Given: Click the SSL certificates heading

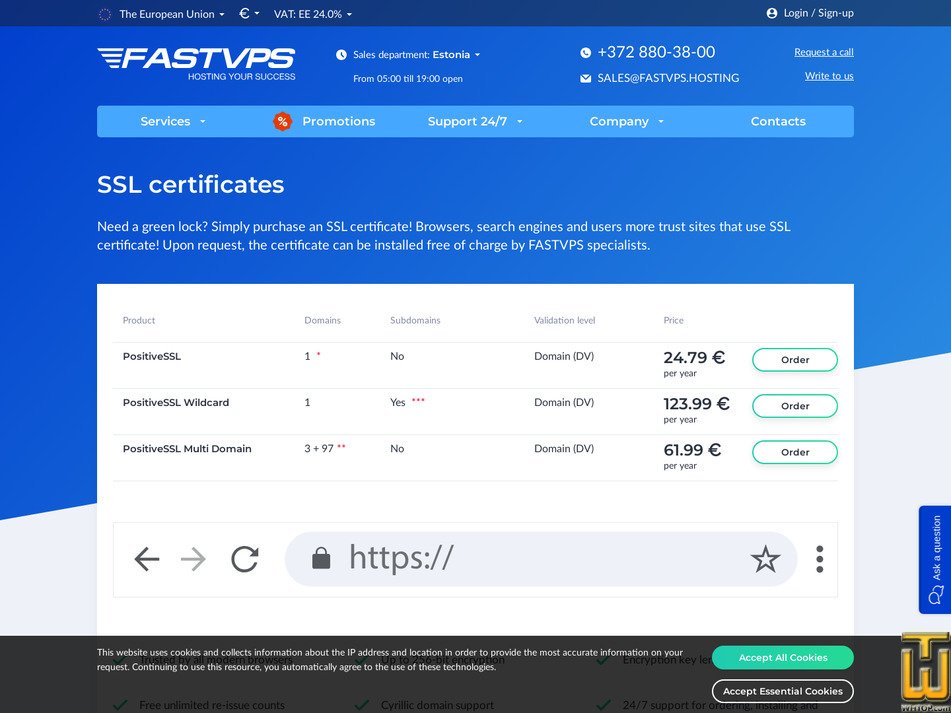Looking at the screenshot, I should click(190, 184).
